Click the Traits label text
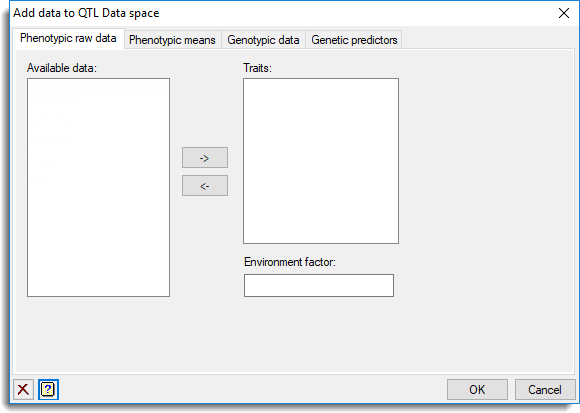The image size is (580, 413). click(257, 68)
